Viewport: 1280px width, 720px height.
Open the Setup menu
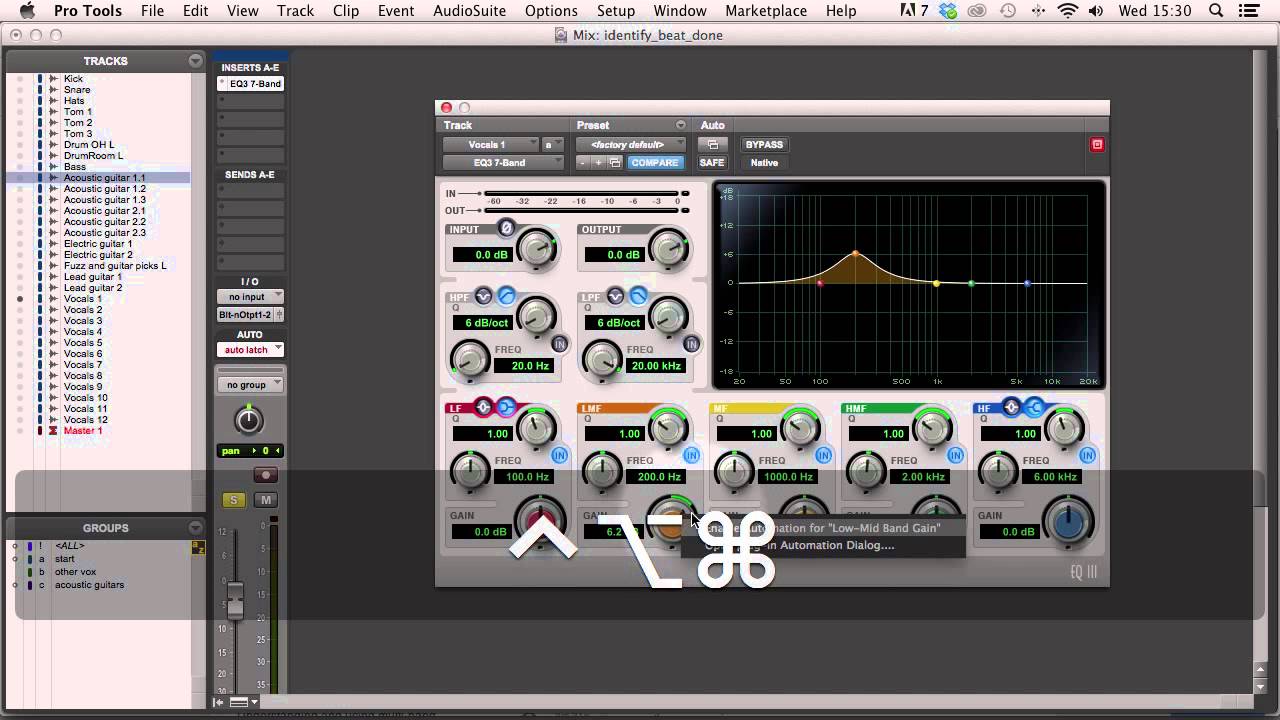tap(616, 11)
